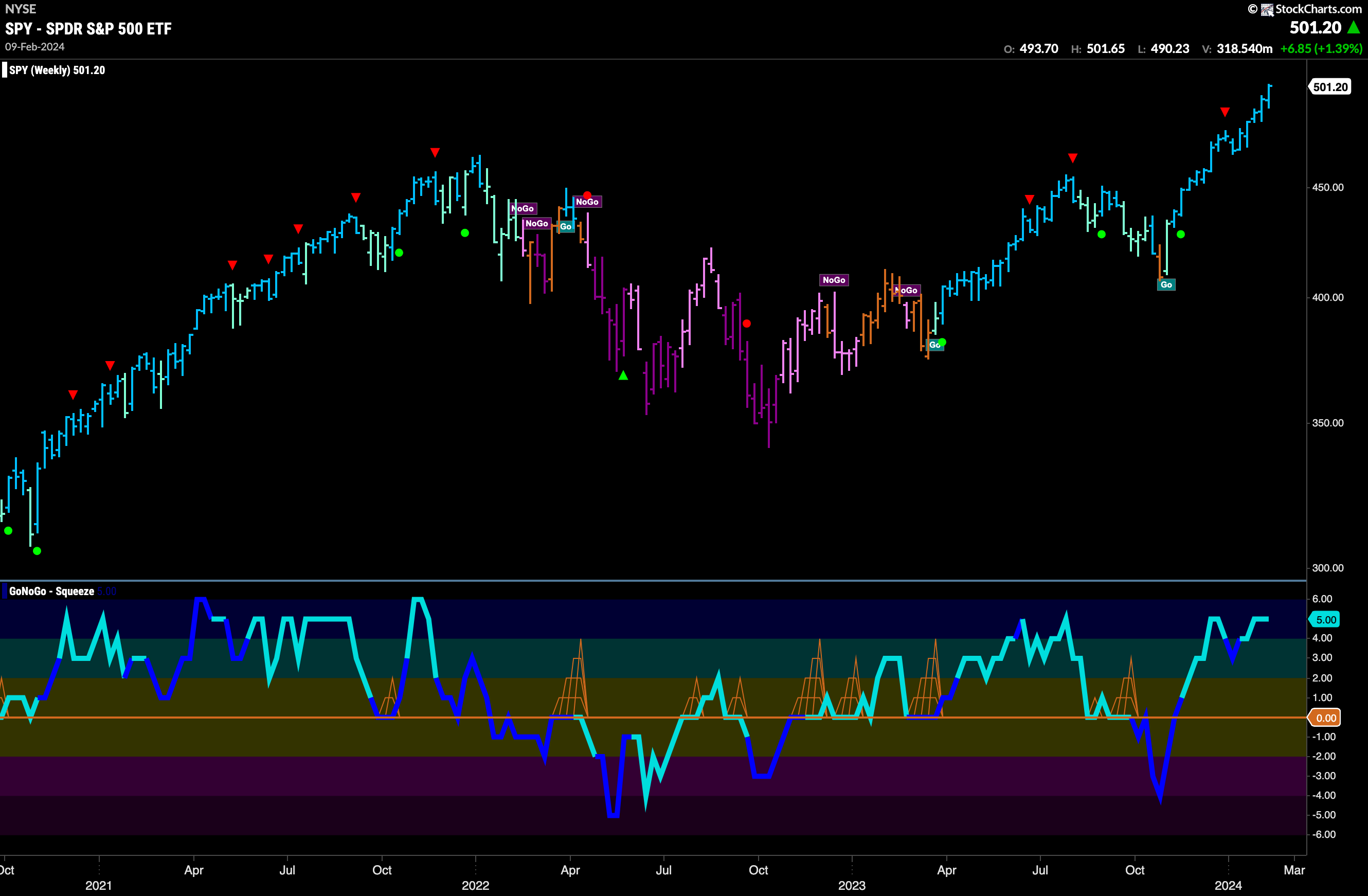The image size is (1368, 896).
Task: Click the red circle marker near September 2022
Action: [747, 324]
